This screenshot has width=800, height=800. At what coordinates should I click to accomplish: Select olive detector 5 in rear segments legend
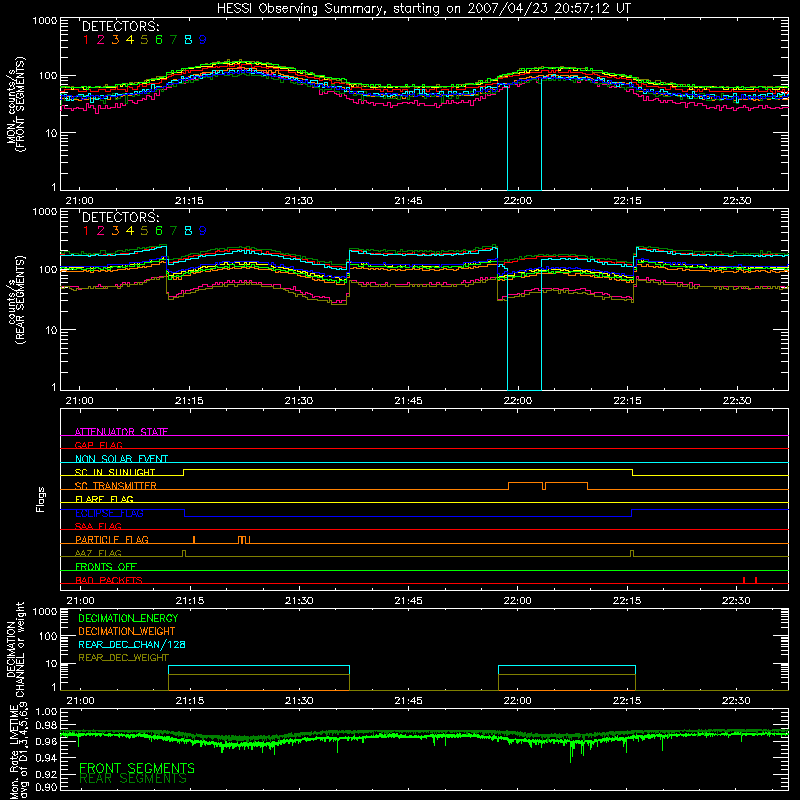(144, 231)
